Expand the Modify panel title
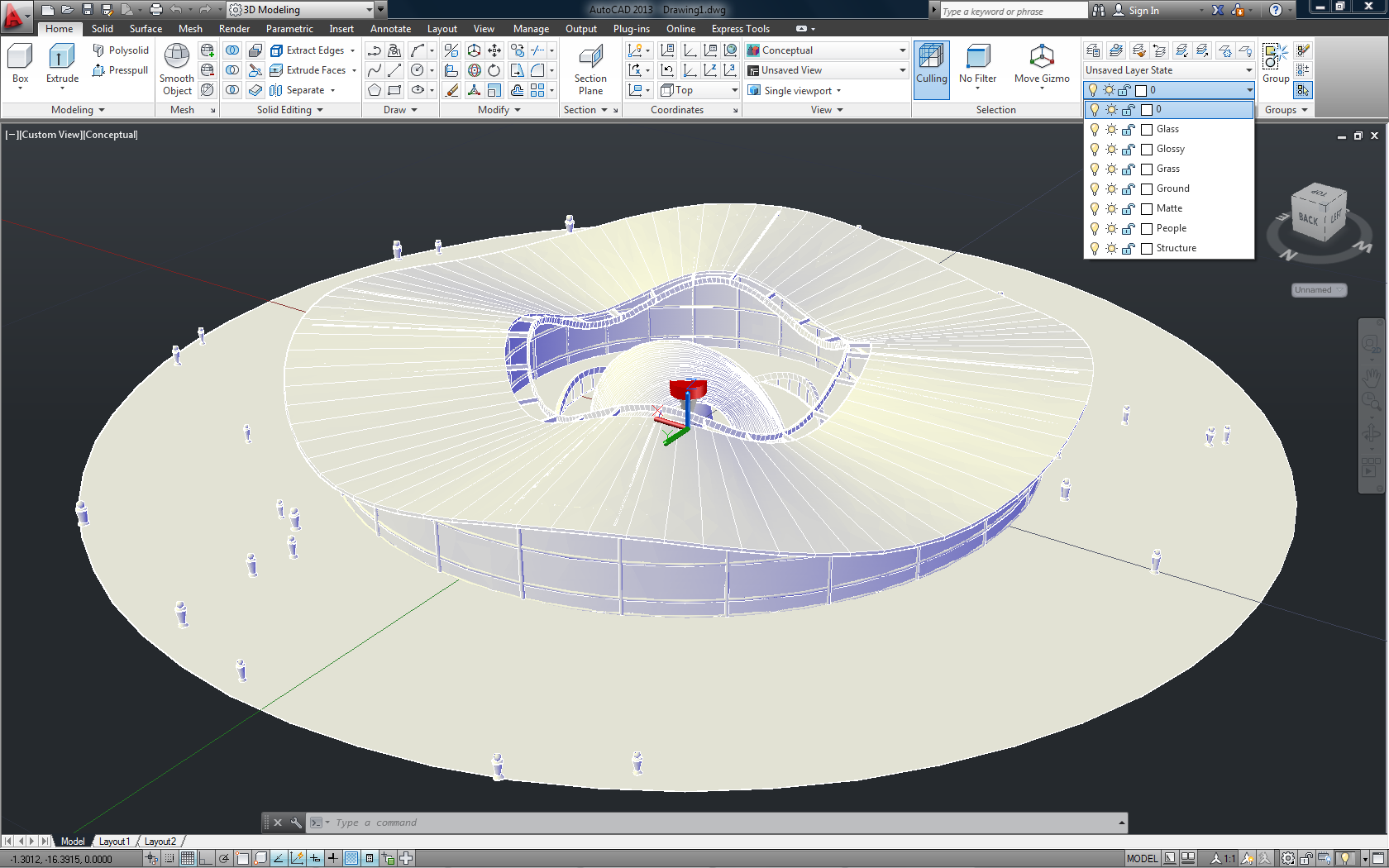Viewport: 1389px width, 868px height. pos(499,110)
